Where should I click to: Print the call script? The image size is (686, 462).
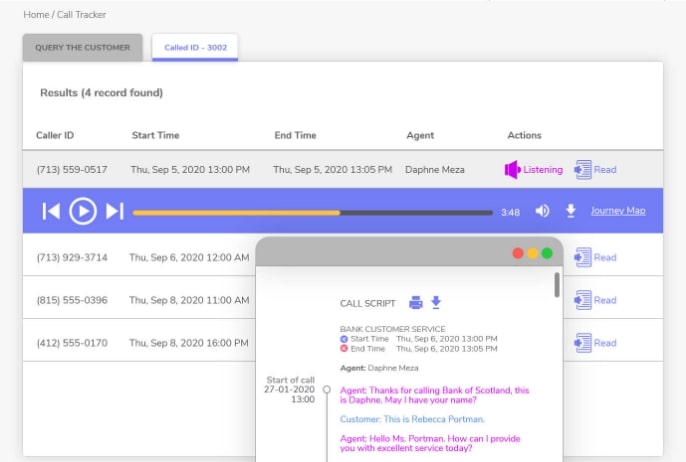point(416,302)
